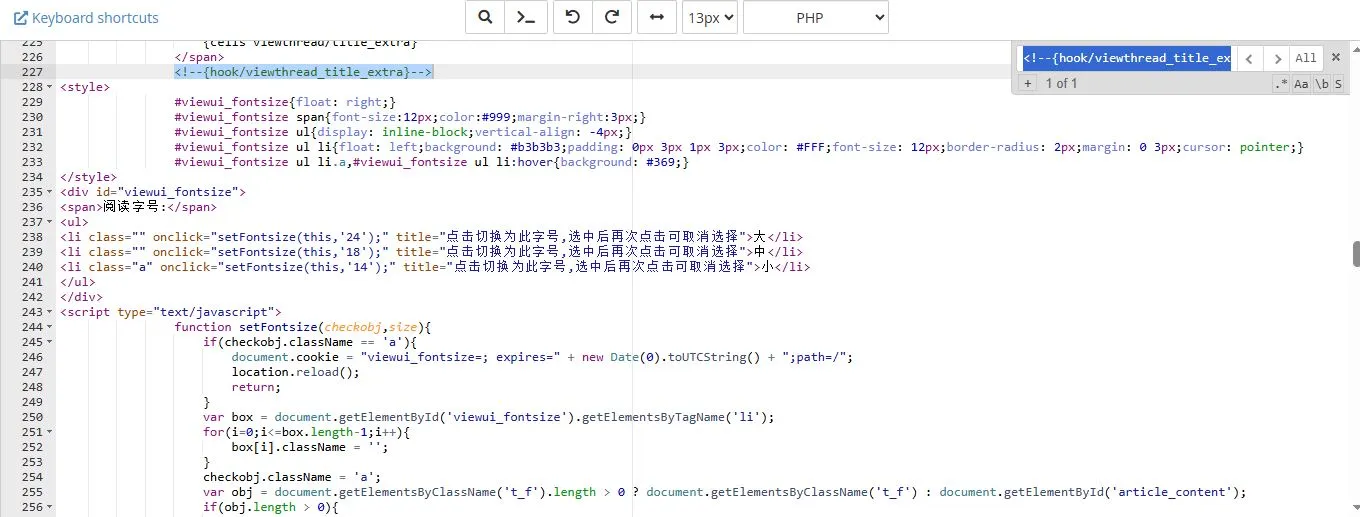Click the 'checkobj.className = 'a';' line
This screenshot has width=1360, height=517.
[x=292, y=477]
